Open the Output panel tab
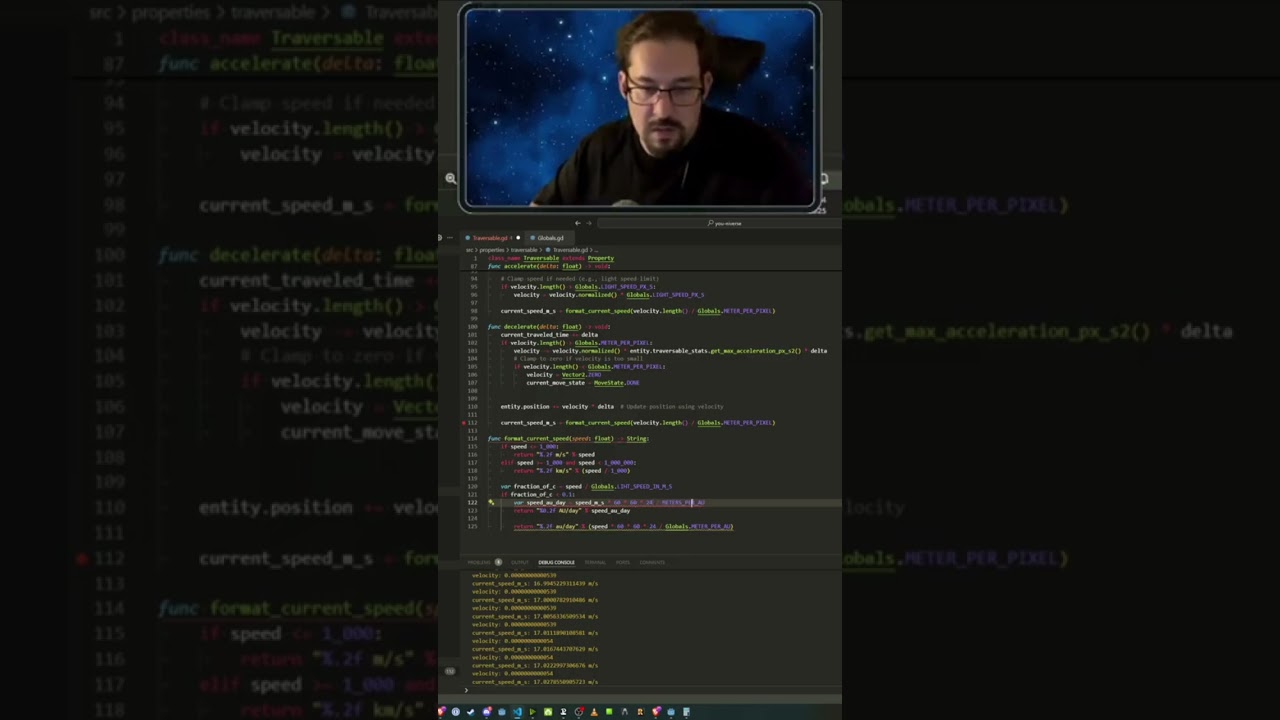The width and height of the screenshot is (1280, 720). click(x=520, y=562)
